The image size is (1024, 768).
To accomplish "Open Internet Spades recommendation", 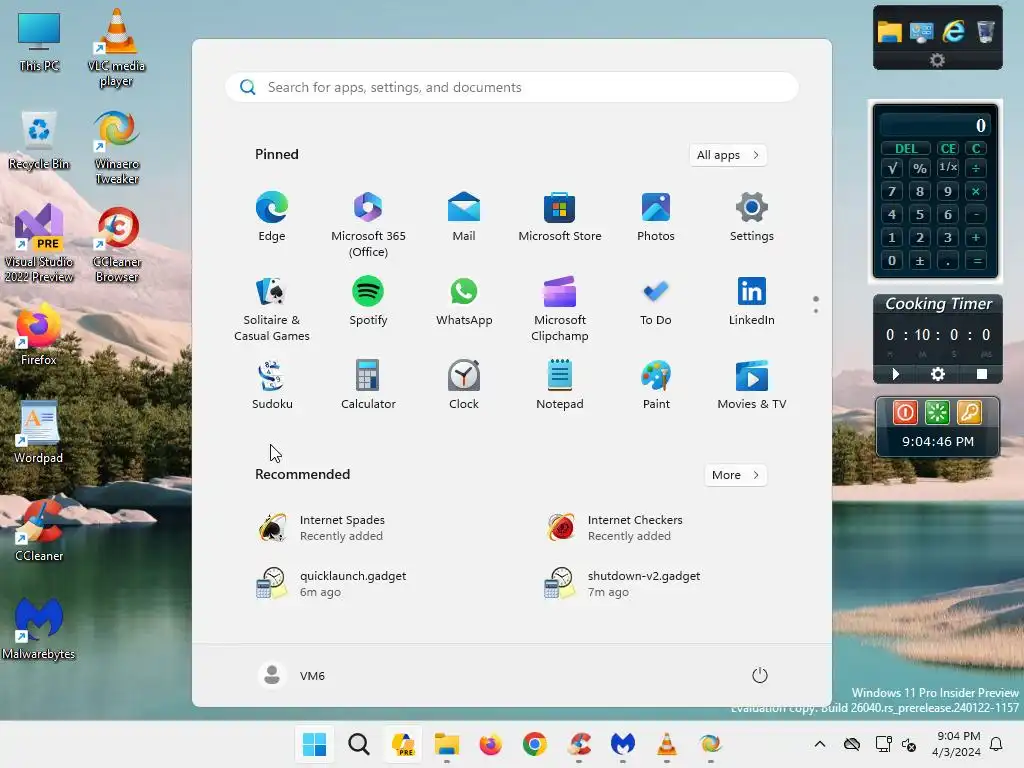I will (x=323, y=528).
